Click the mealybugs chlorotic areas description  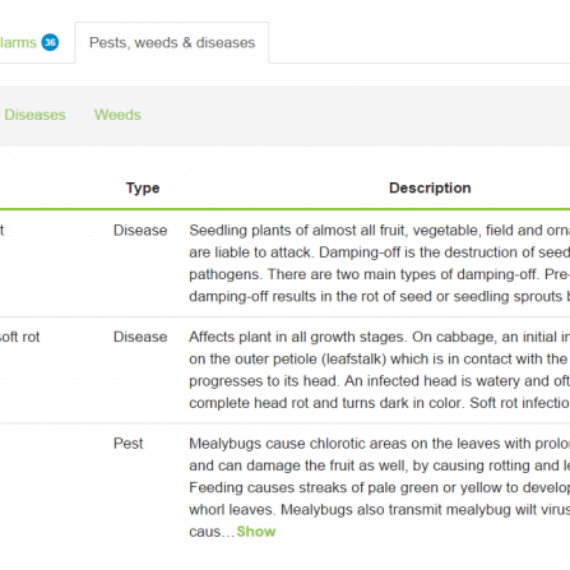379,476
